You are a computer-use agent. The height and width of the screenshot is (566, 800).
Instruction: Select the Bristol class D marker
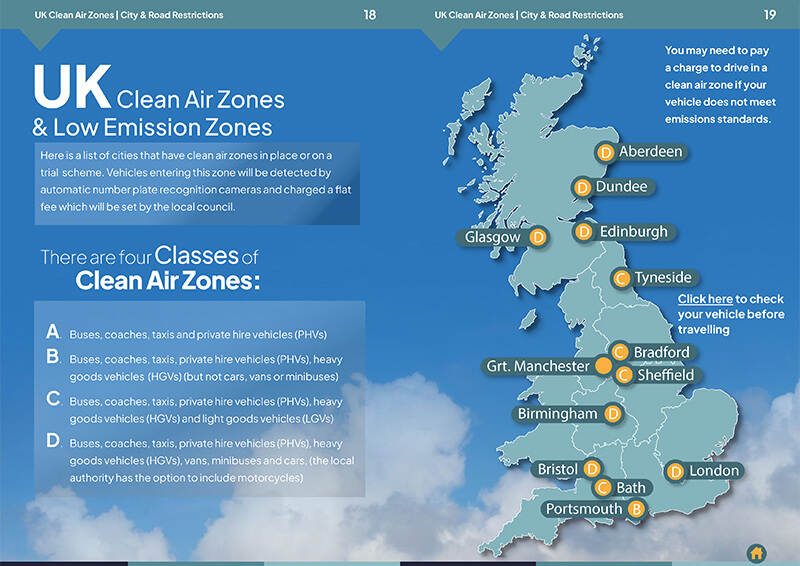tap(592, 469)
